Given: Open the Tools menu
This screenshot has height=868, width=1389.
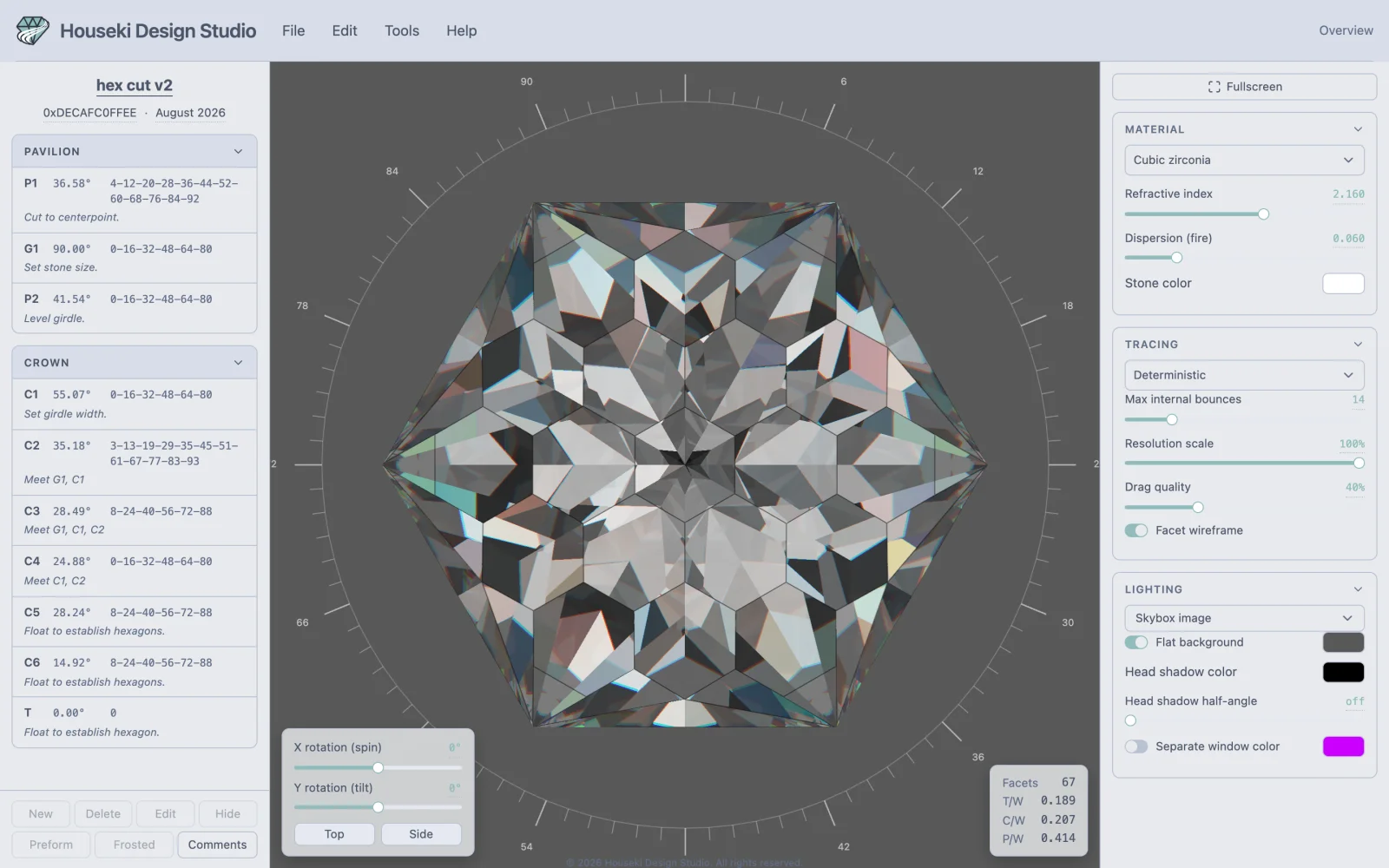Looking at the screenshot, I should (402, 30).
